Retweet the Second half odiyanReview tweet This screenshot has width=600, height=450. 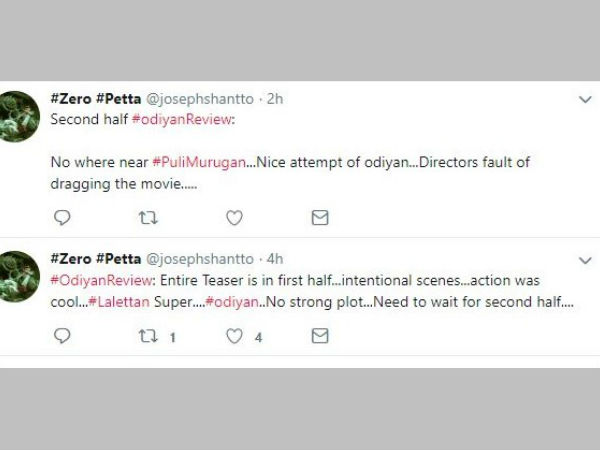[x=147, y=217]
